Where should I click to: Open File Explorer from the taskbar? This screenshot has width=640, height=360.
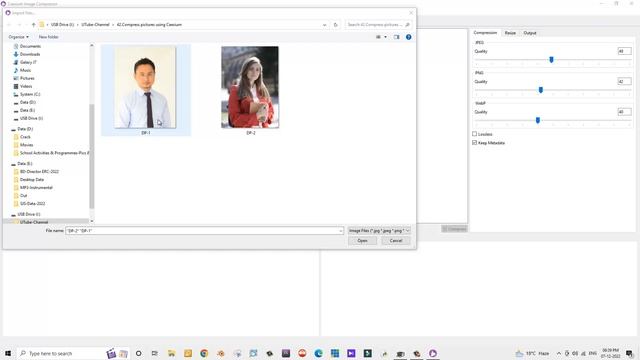[x=171, y=353]
